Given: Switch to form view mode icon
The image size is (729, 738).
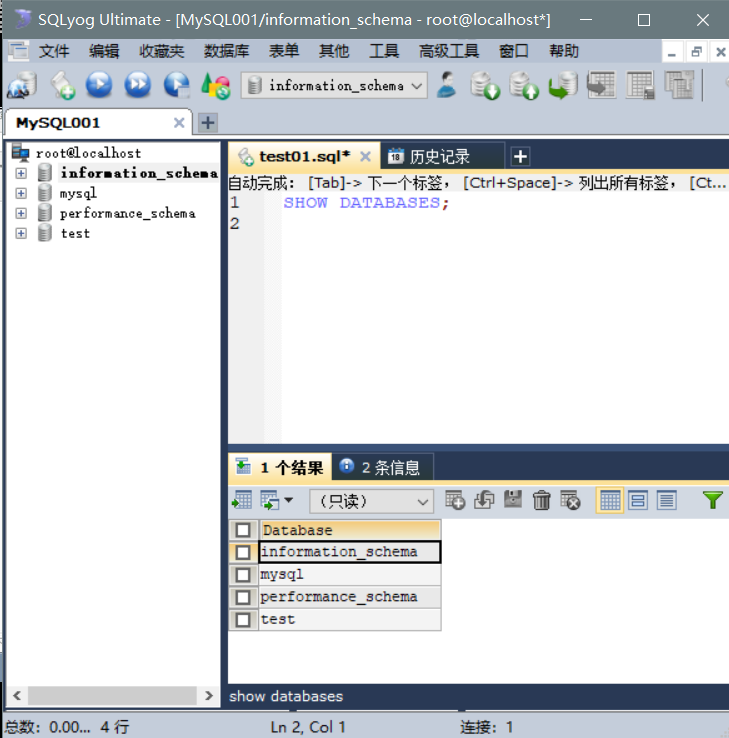Looking at the screenshot, I should coord(638,500).
